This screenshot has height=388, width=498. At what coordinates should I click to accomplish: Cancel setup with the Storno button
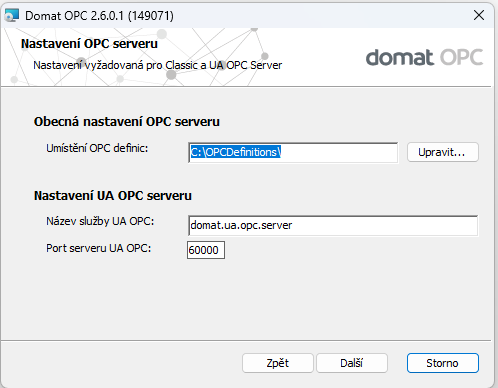coord(443,363)
